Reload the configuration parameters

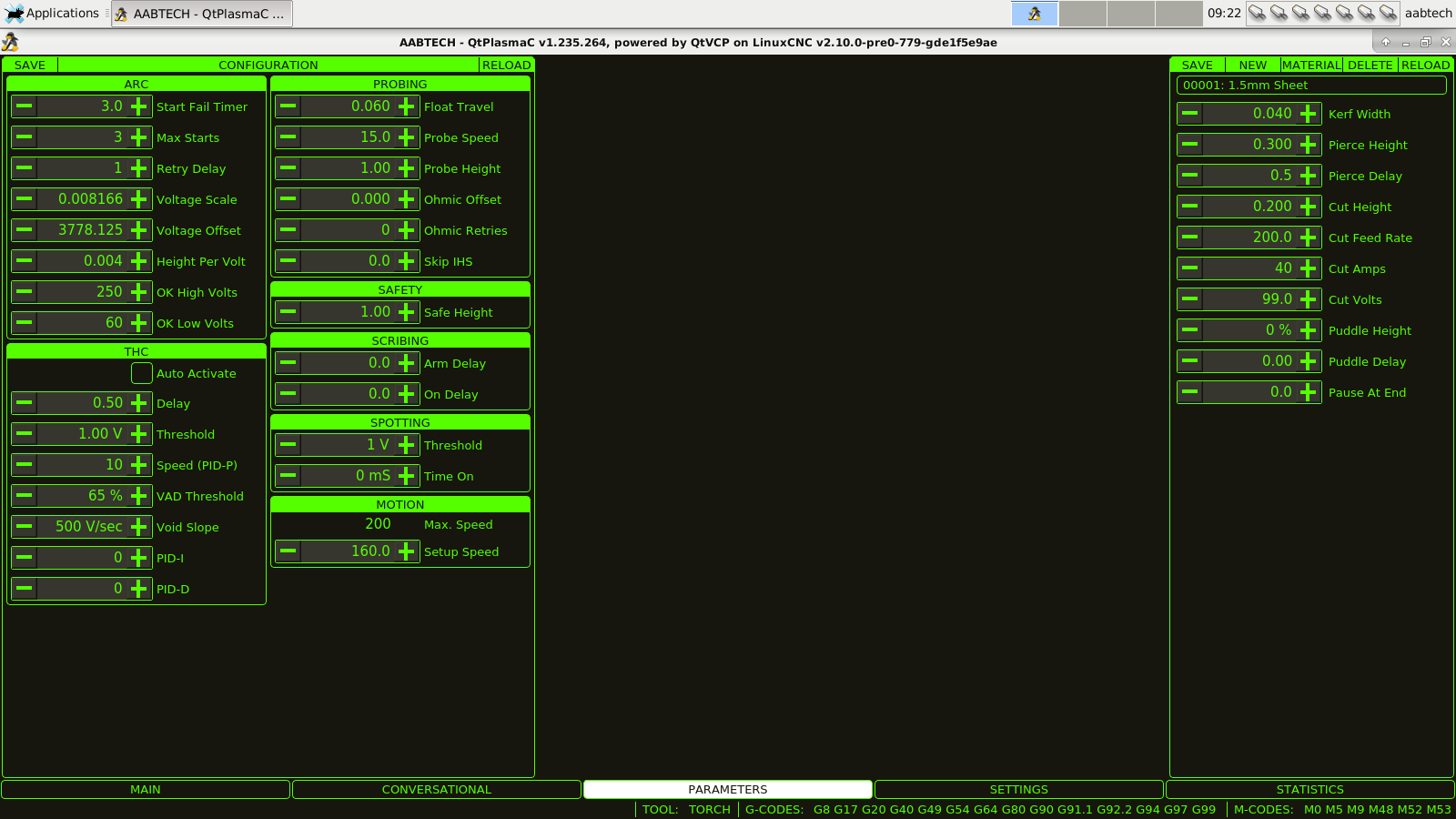506,65
